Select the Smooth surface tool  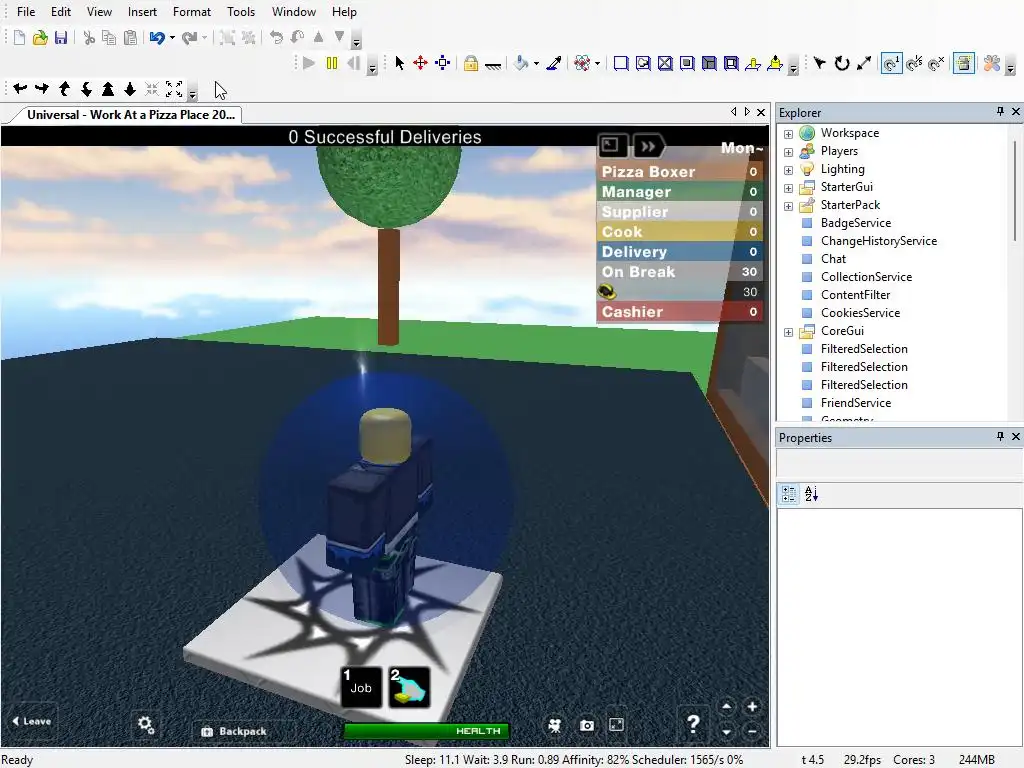click(621, 63)
